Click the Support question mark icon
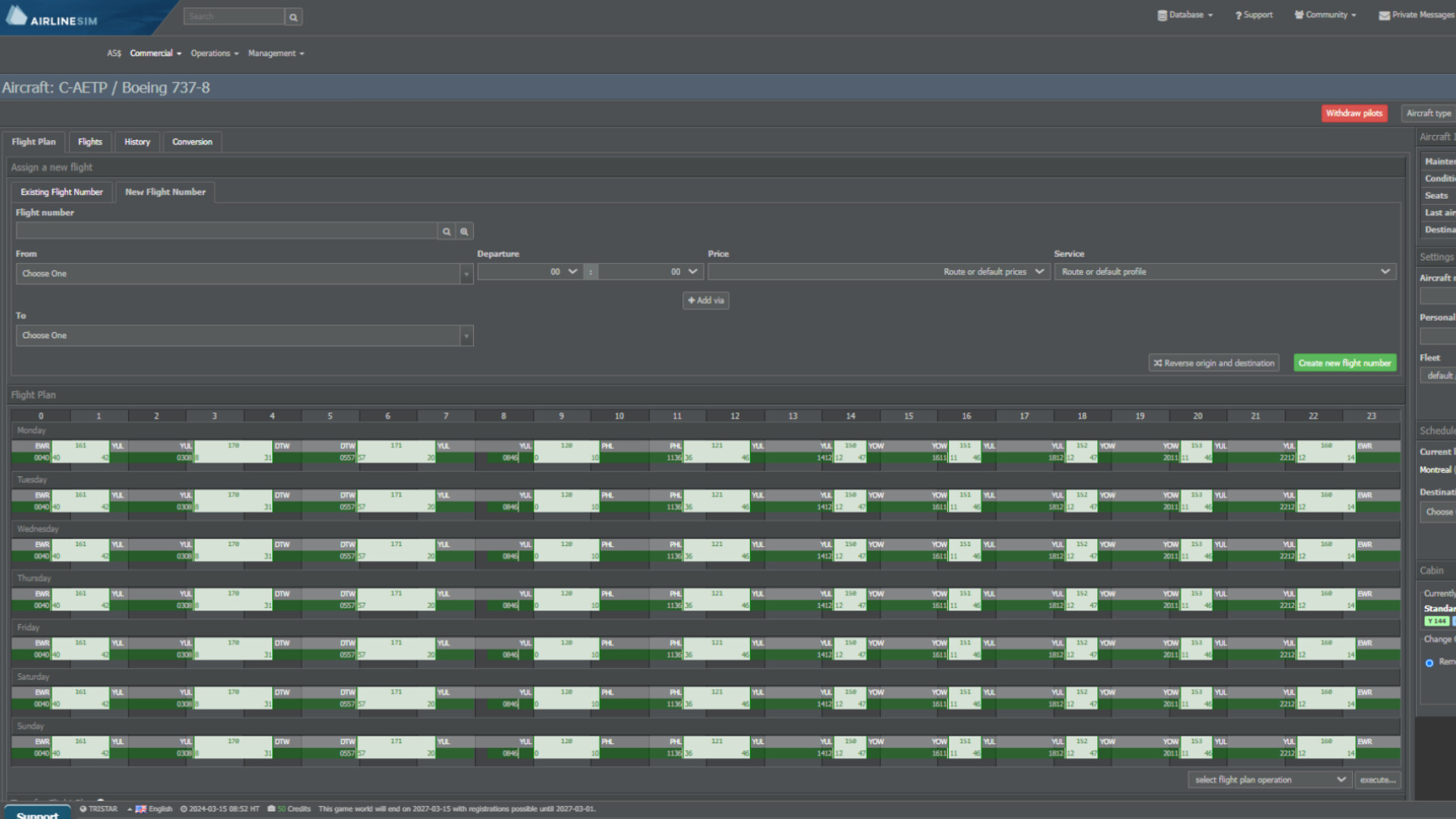This screenshot has height=819, width=1456. tap(1238, 14)
